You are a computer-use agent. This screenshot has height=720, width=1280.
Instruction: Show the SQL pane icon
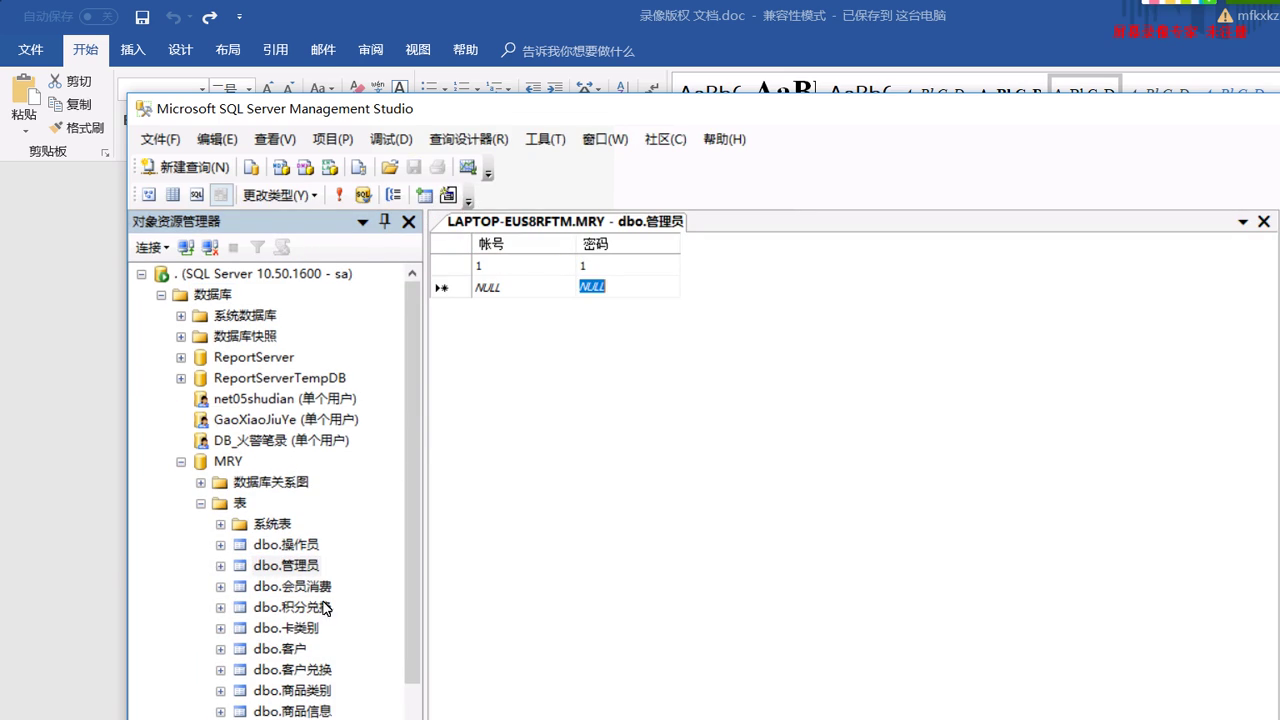tap(197, 195)
